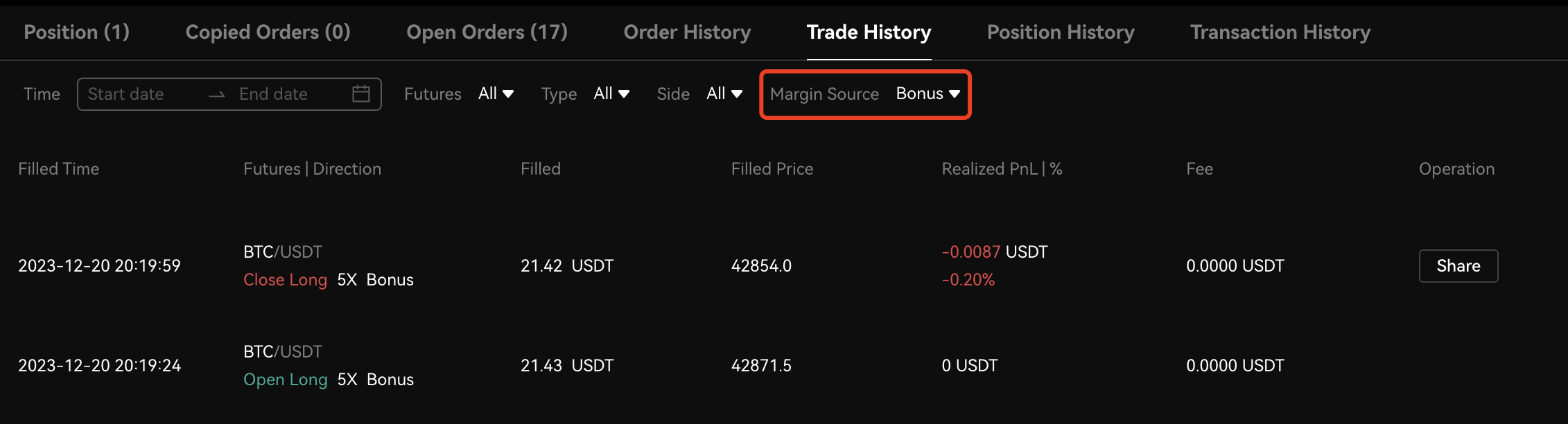Select the Trade History tab

pyautogui.click(x=869, y=32)
